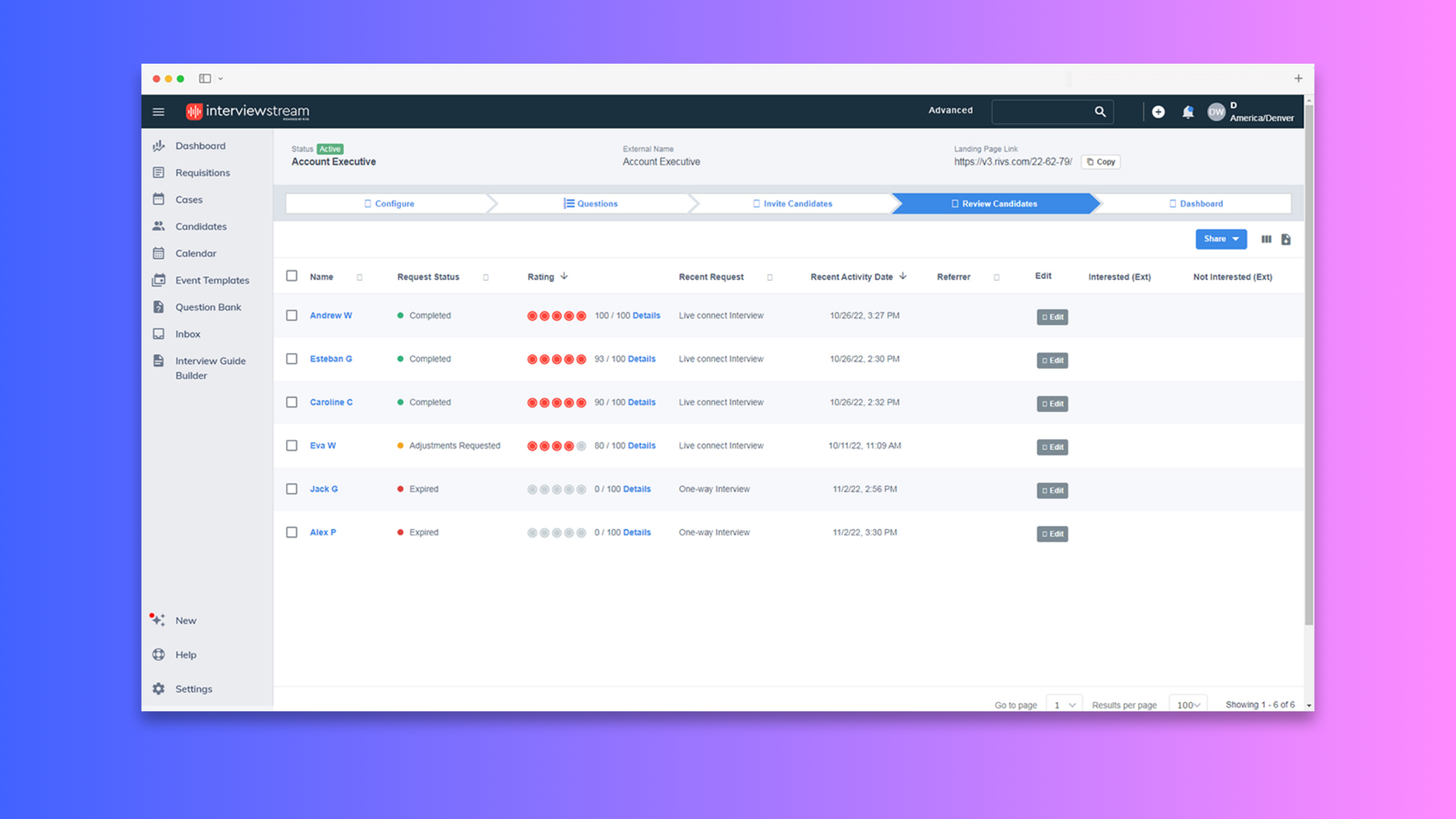Click Esteban G's five-dot rating
Image resolution: width=1456 pixels, height=819 pixels.
coord(556,359)
